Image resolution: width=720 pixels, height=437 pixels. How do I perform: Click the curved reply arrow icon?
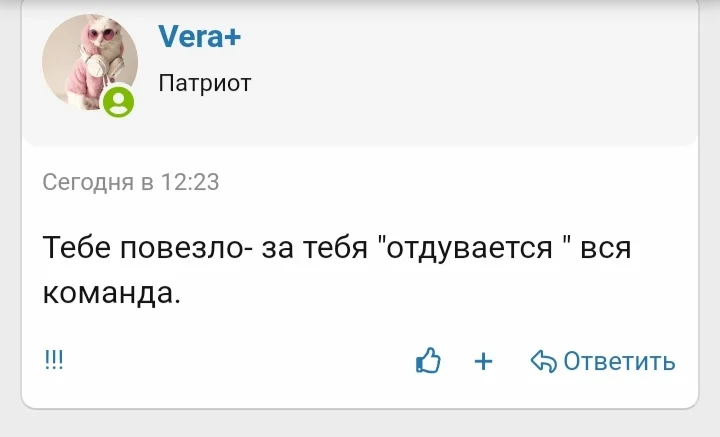[x=543, y=361]
